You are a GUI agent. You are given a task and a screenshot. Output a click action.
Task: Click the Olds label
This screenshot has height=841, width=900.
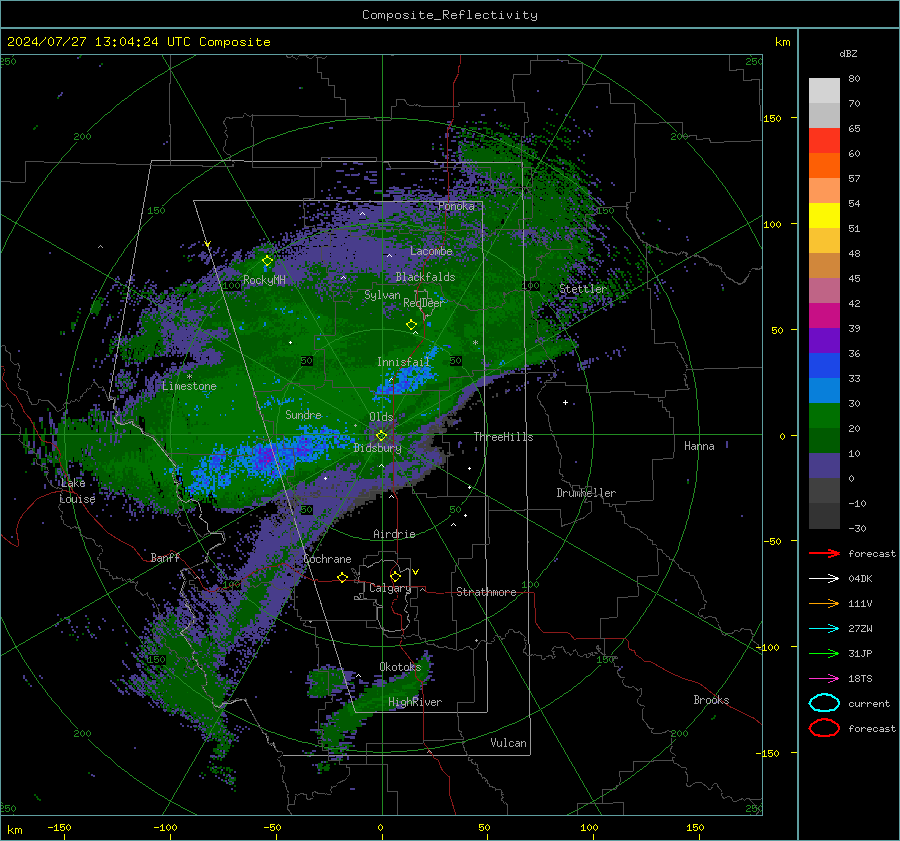point(381,417)
